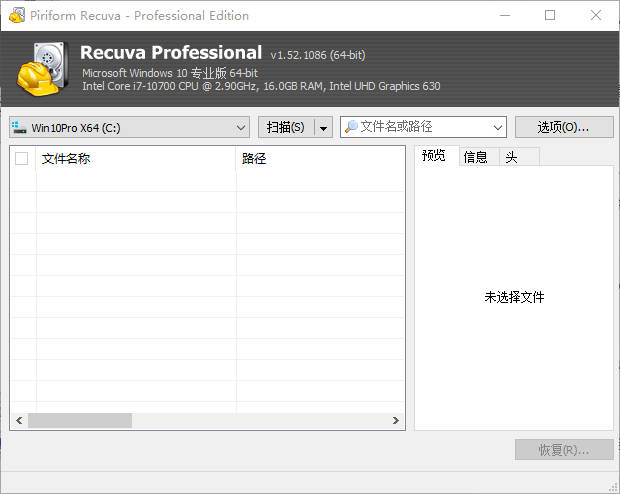620x494 pixels.
Task: Start scanning with the 扫描(S) button
Action: coord(286,127)
